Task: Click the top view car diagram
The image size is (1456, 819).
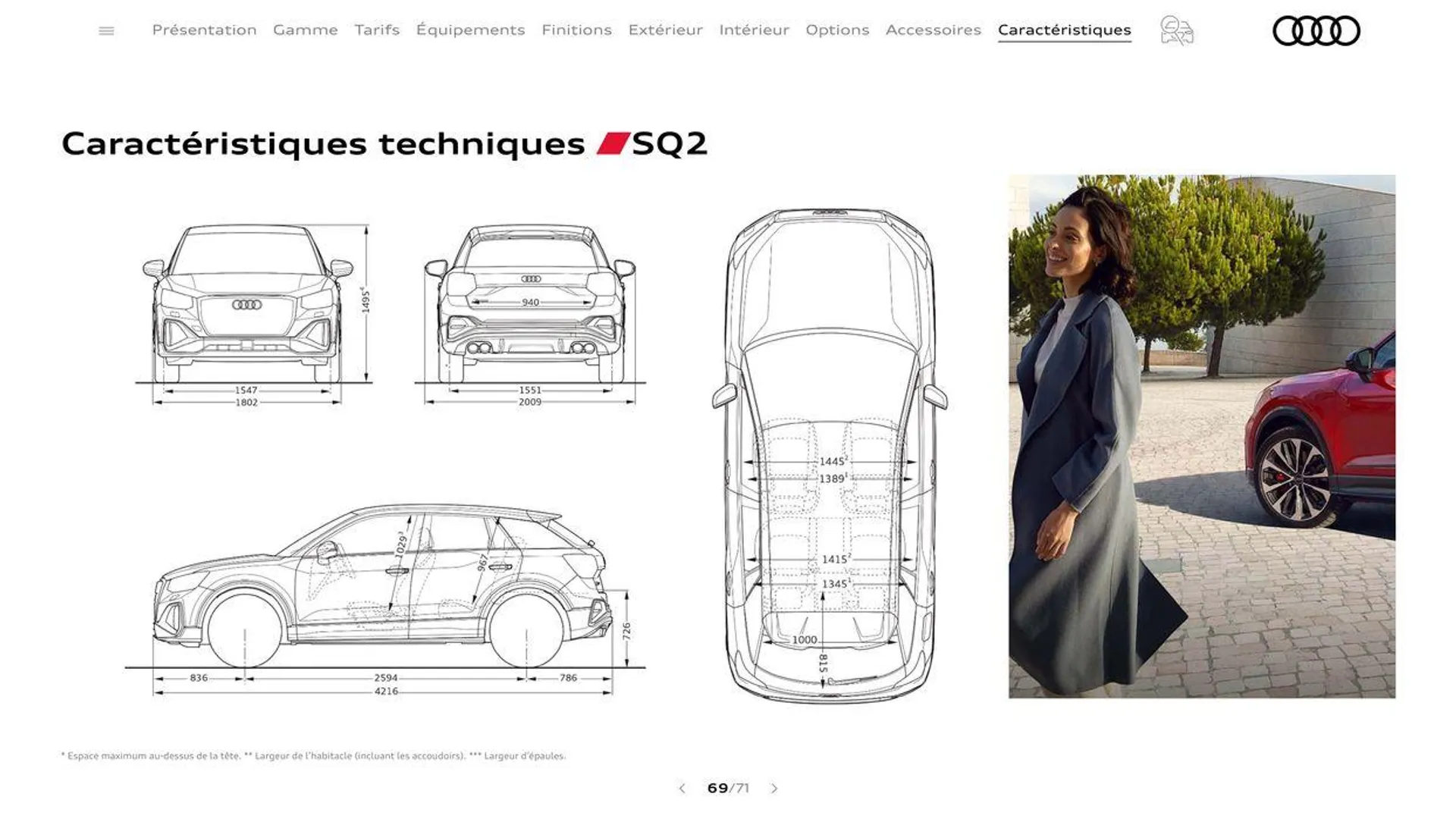Action: 830,455
